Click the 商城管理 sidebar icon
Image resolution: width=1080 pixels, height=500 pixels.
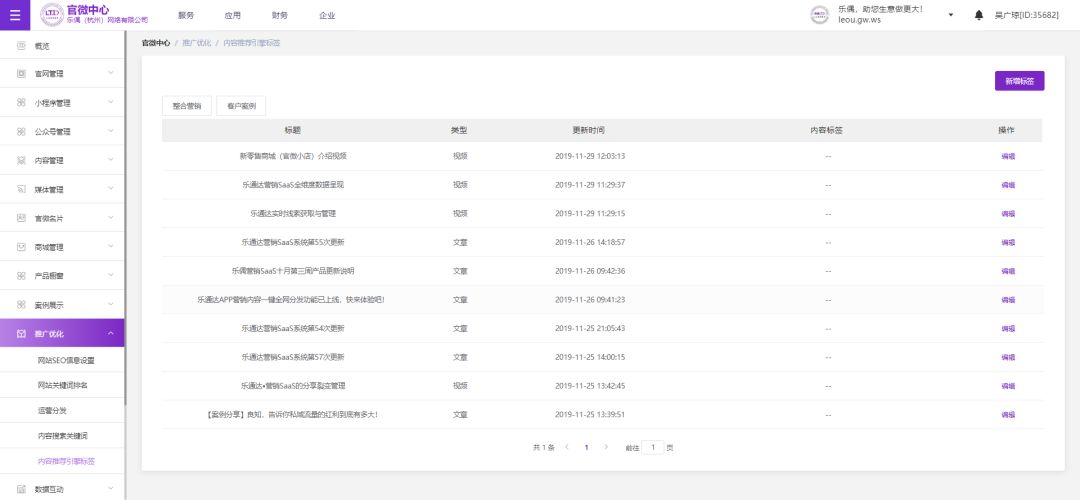[x=21, y=247]
